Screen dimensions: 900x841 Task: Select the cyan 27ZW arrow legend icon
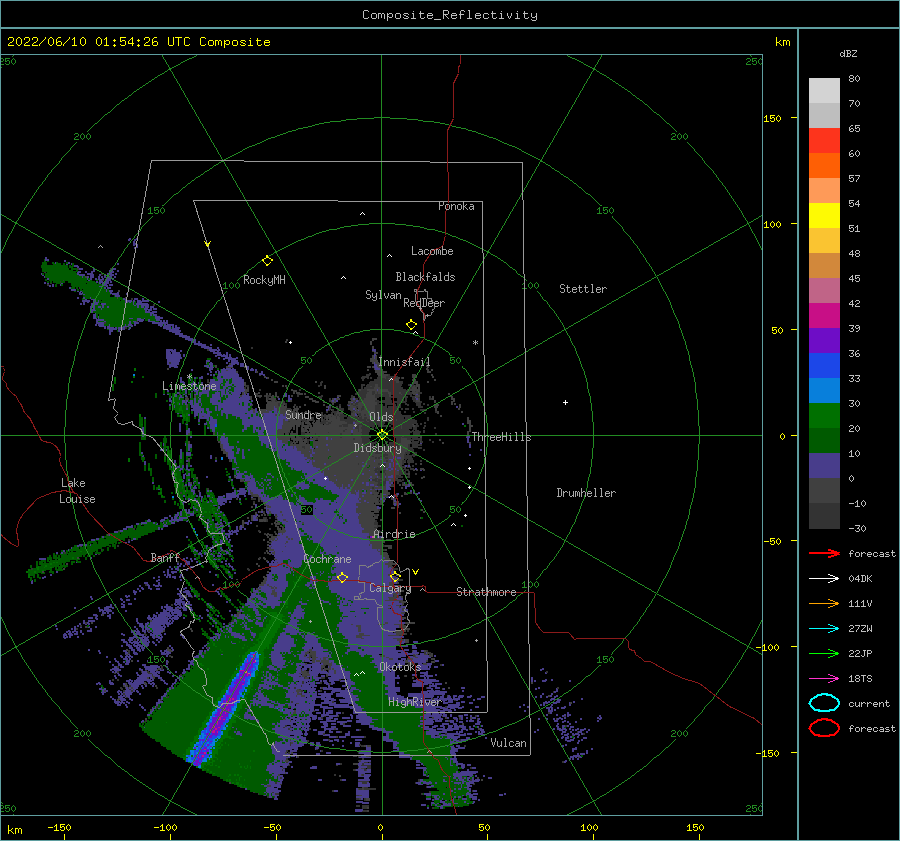pos(824,629)
